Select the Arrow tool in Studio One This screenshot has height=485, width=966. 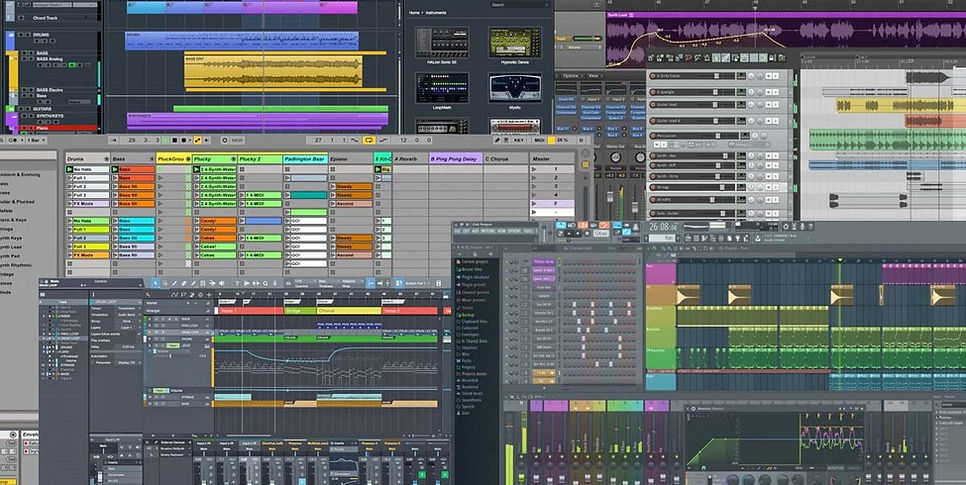156,283
